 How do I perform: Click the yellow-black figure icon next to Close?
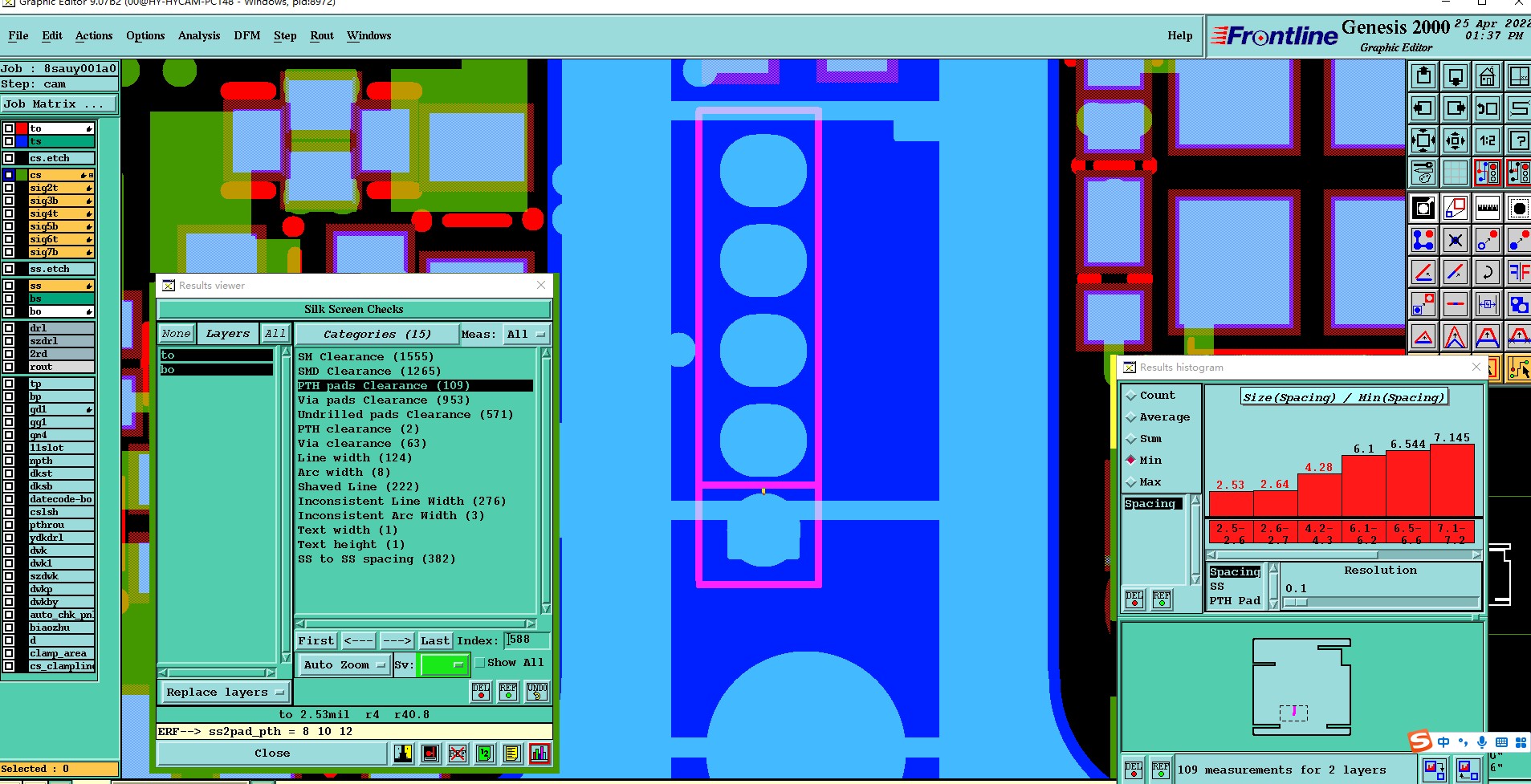pos(403,754)
